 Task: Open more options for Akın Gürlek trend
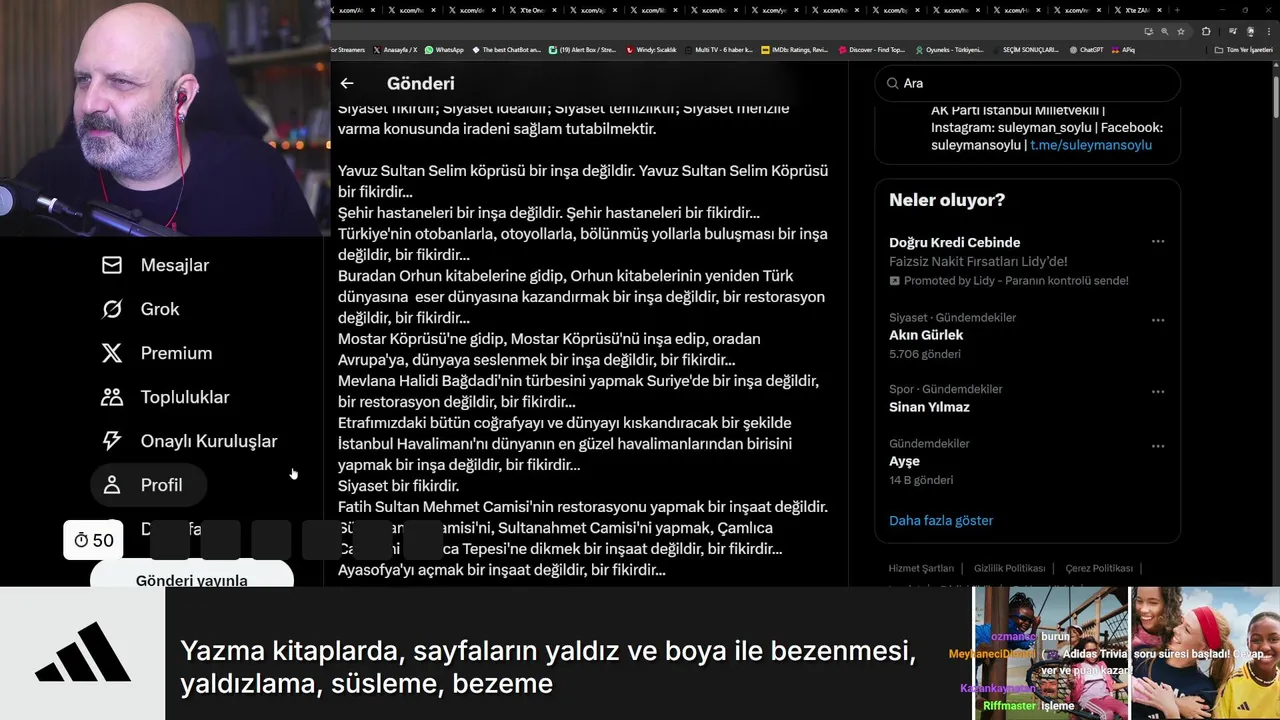pyautogui.click(x=1157, y=320)
